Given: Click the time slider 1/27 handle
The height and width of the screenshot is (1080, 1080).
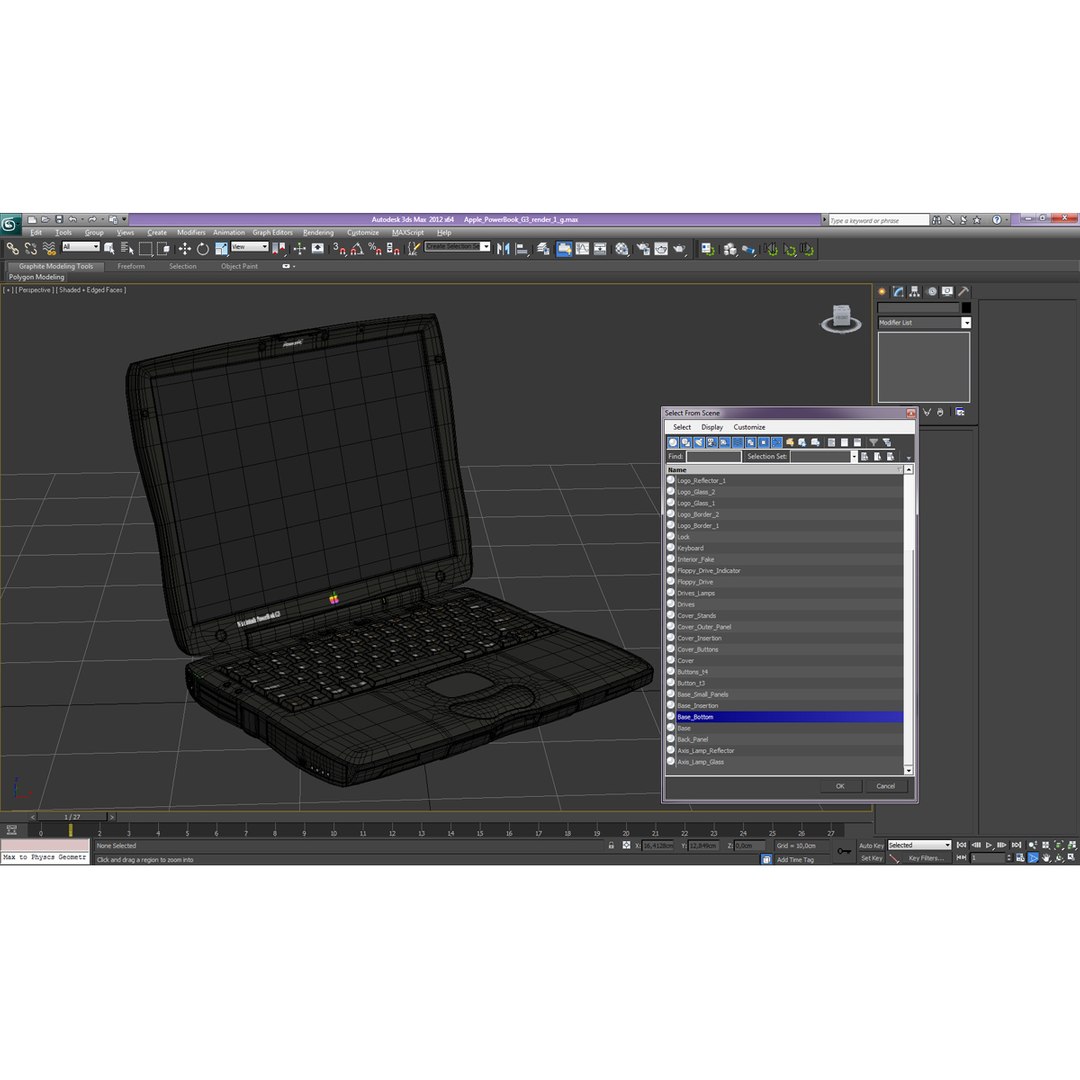Looking at the screenshot, I should coord(72,817).
